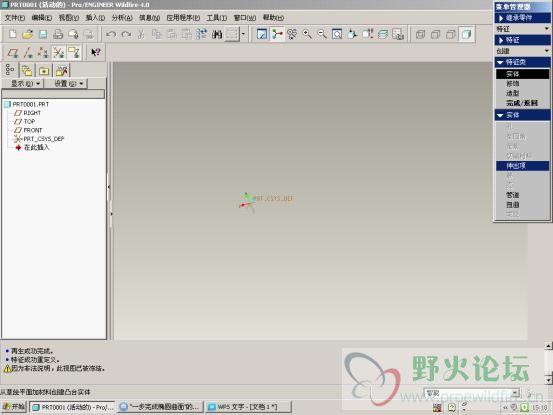Switch to WPS 文字 taskbar window
The width and height of the screenshot is (553, 415).
[x=248, y=407]
